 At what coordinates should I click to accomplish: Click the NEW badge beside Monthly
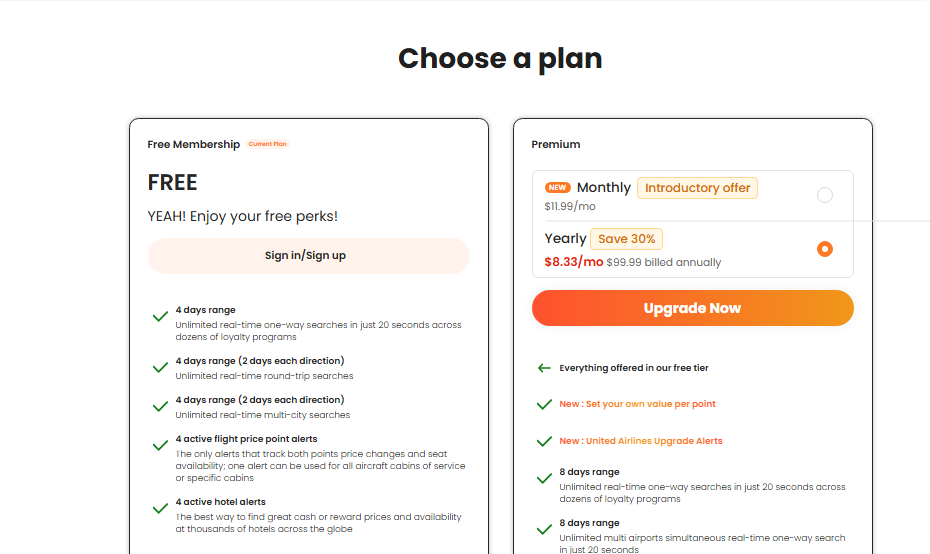558,187
